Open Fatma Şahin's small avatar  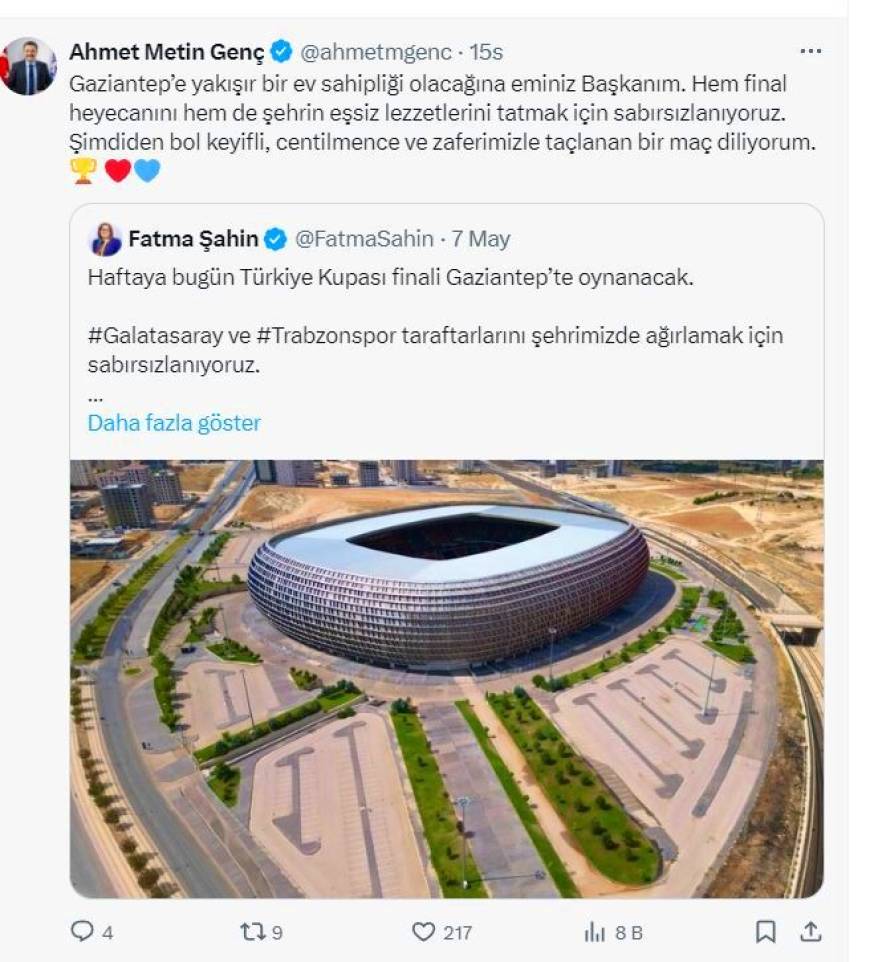[x=106, y=239]
